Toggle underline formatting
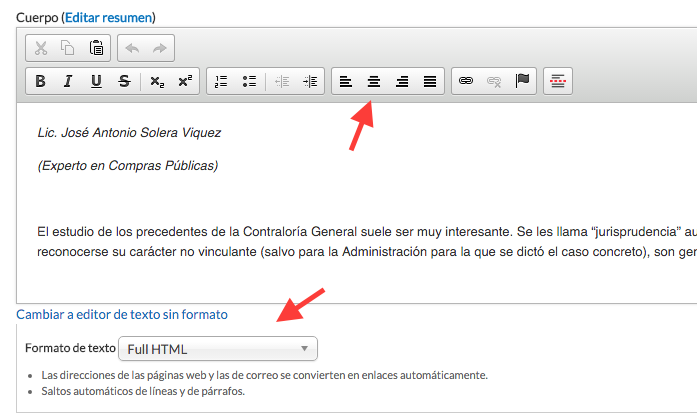Image resolution: width=697 pixels, height=420 pixels. coord(96,82)
